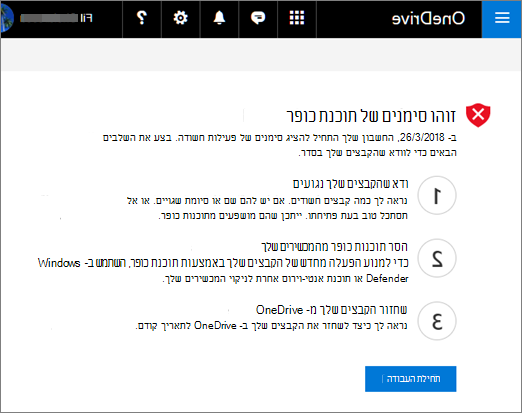Click the account name in the header

pyautogui.click(x=56, y=18)
